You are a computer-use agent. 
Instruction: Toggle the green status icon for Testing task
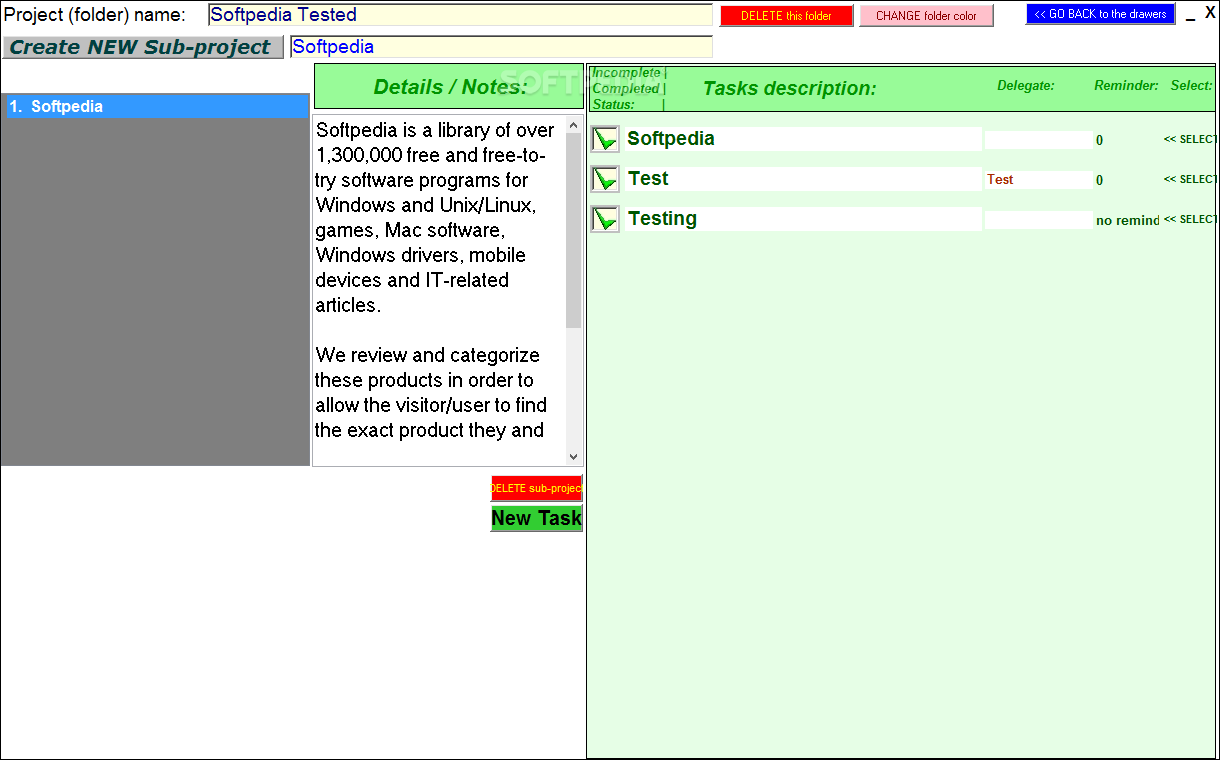point(605,219)
